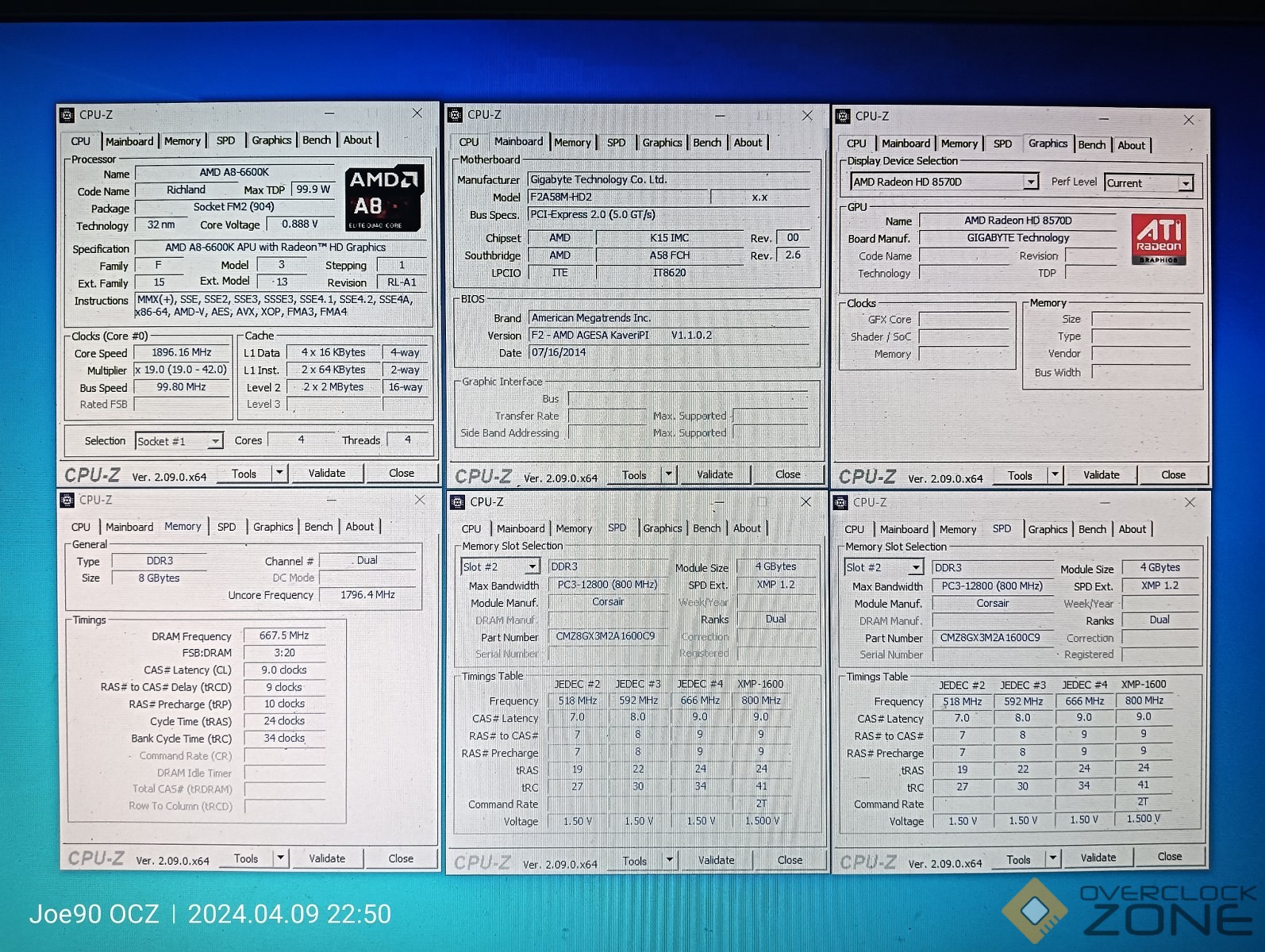Expand the Tools arrow in the CPU window
The width and height of the screenshot is (1265, 952).
[x=279, y=473]
